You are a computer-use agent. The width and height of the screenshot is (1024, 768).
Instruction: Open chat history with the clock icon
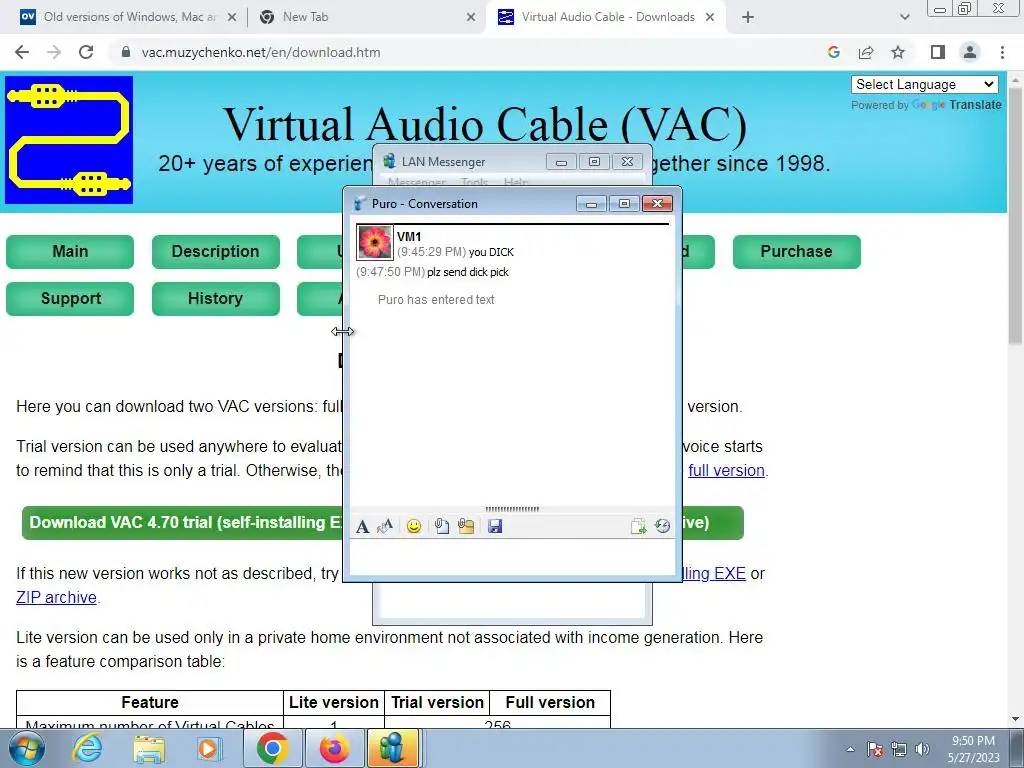(x=663, y=526)
